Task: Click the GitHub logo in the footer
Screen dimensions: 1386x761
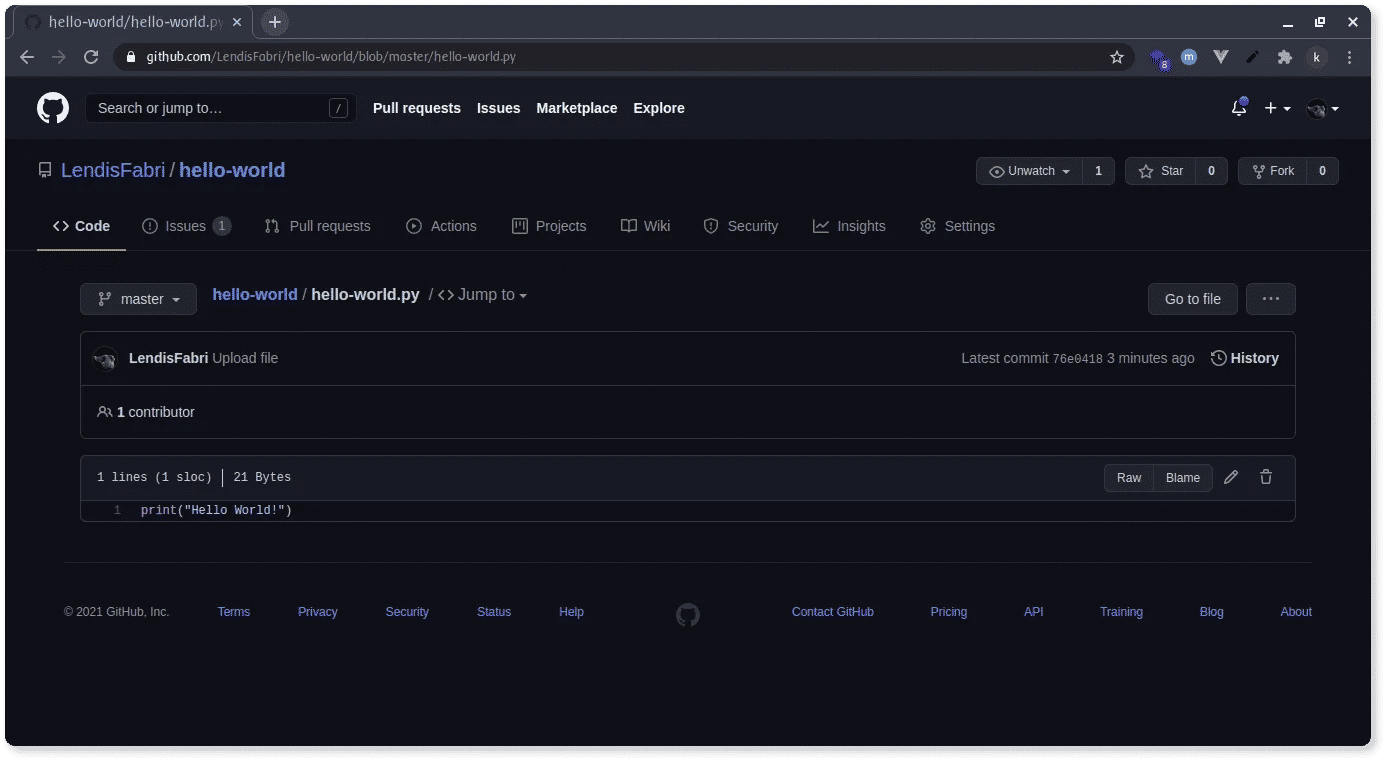Action: pyautogui.click(x=688, y=614)
